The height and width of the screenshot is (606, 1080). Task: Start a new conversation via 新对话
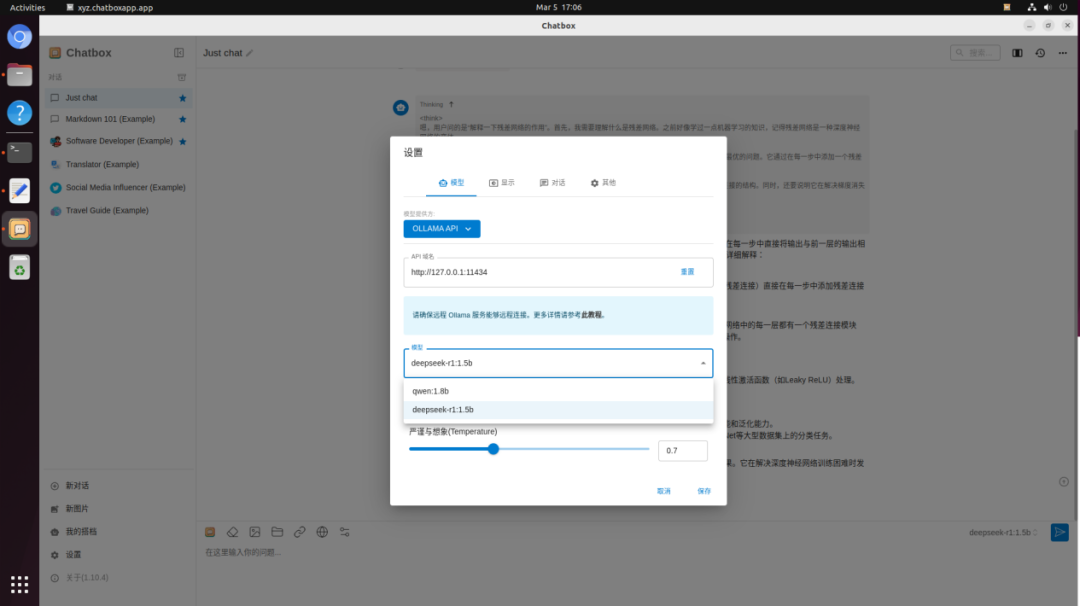pyautogui.click(x=118, y=486)
